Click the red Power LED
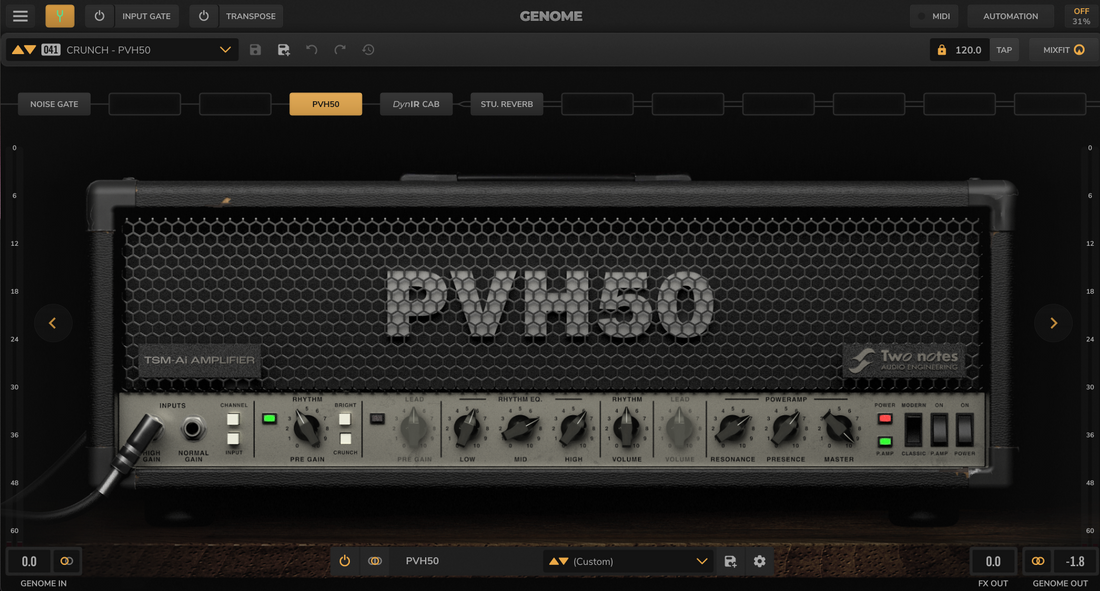Viewport: 1100px width, 591px height. (885, 419)
